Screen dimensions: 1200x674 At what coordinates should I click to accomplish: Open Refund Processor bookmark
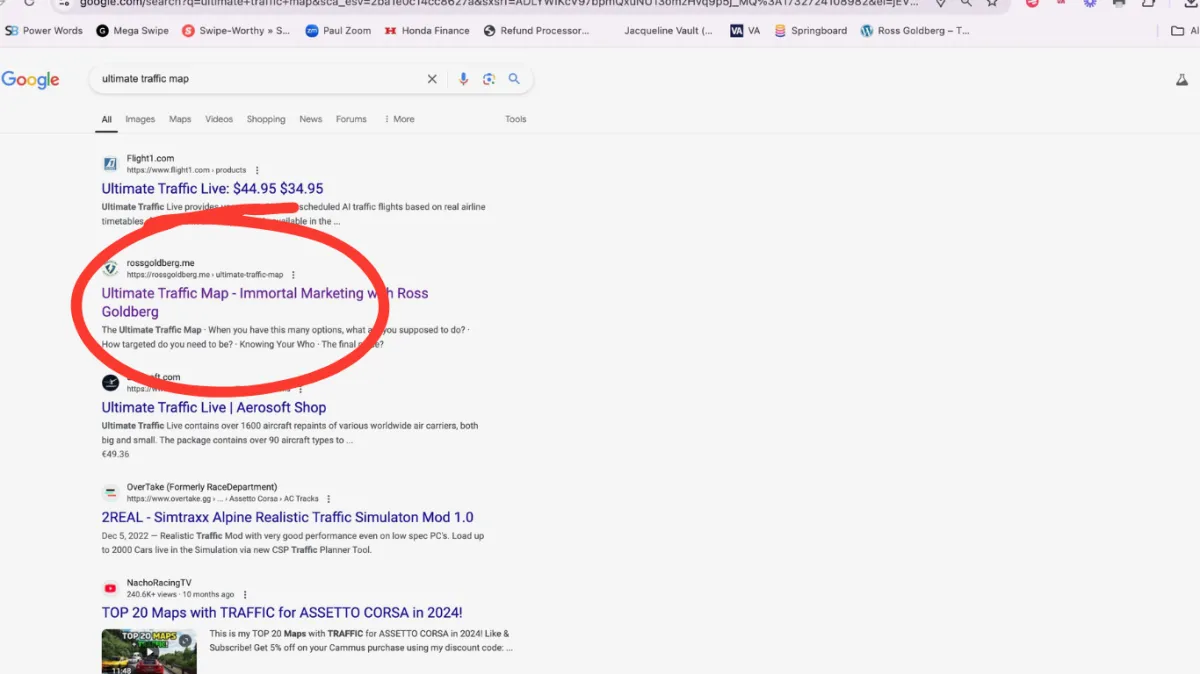point(536,31)
